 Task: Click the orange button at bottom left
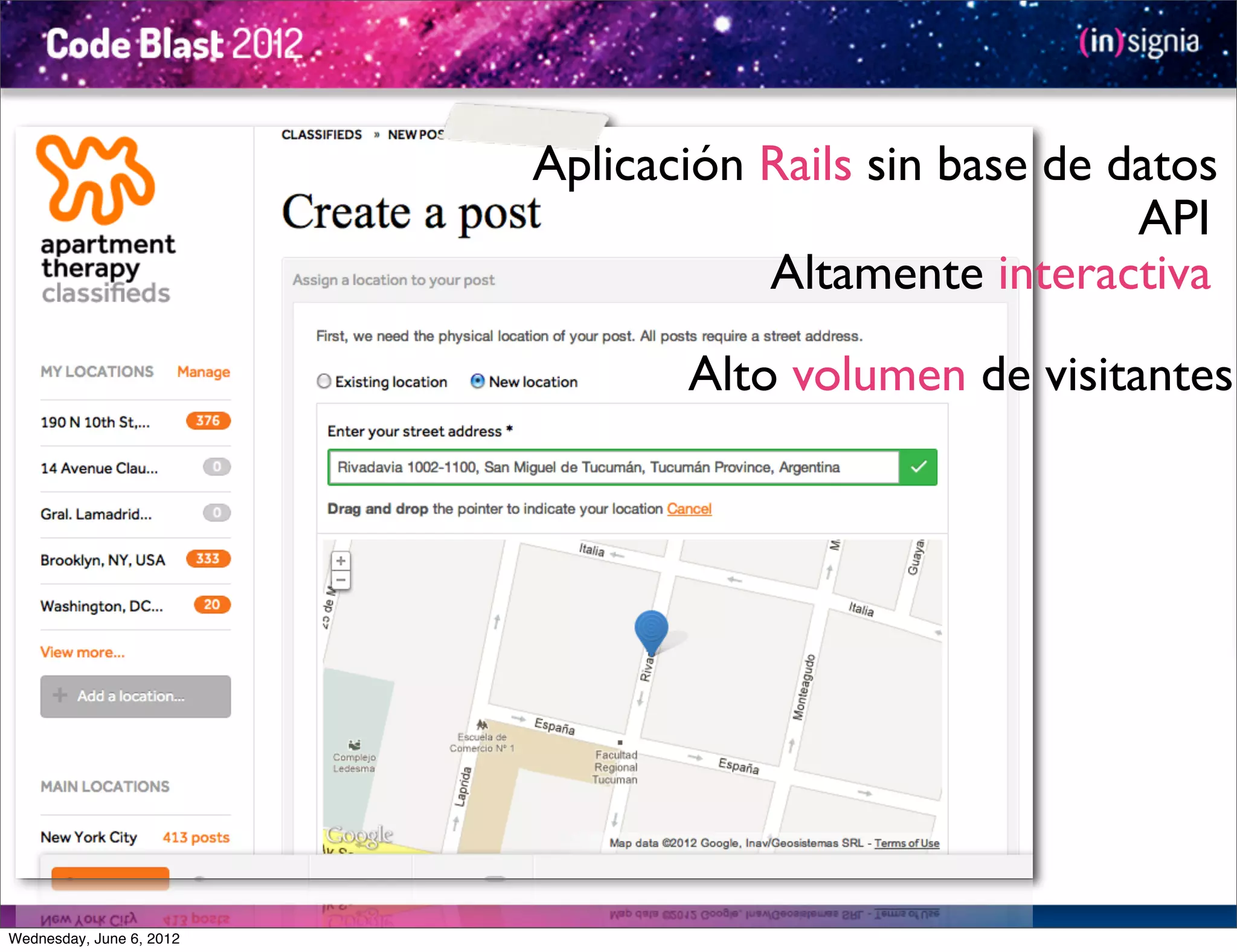point(110,878)
